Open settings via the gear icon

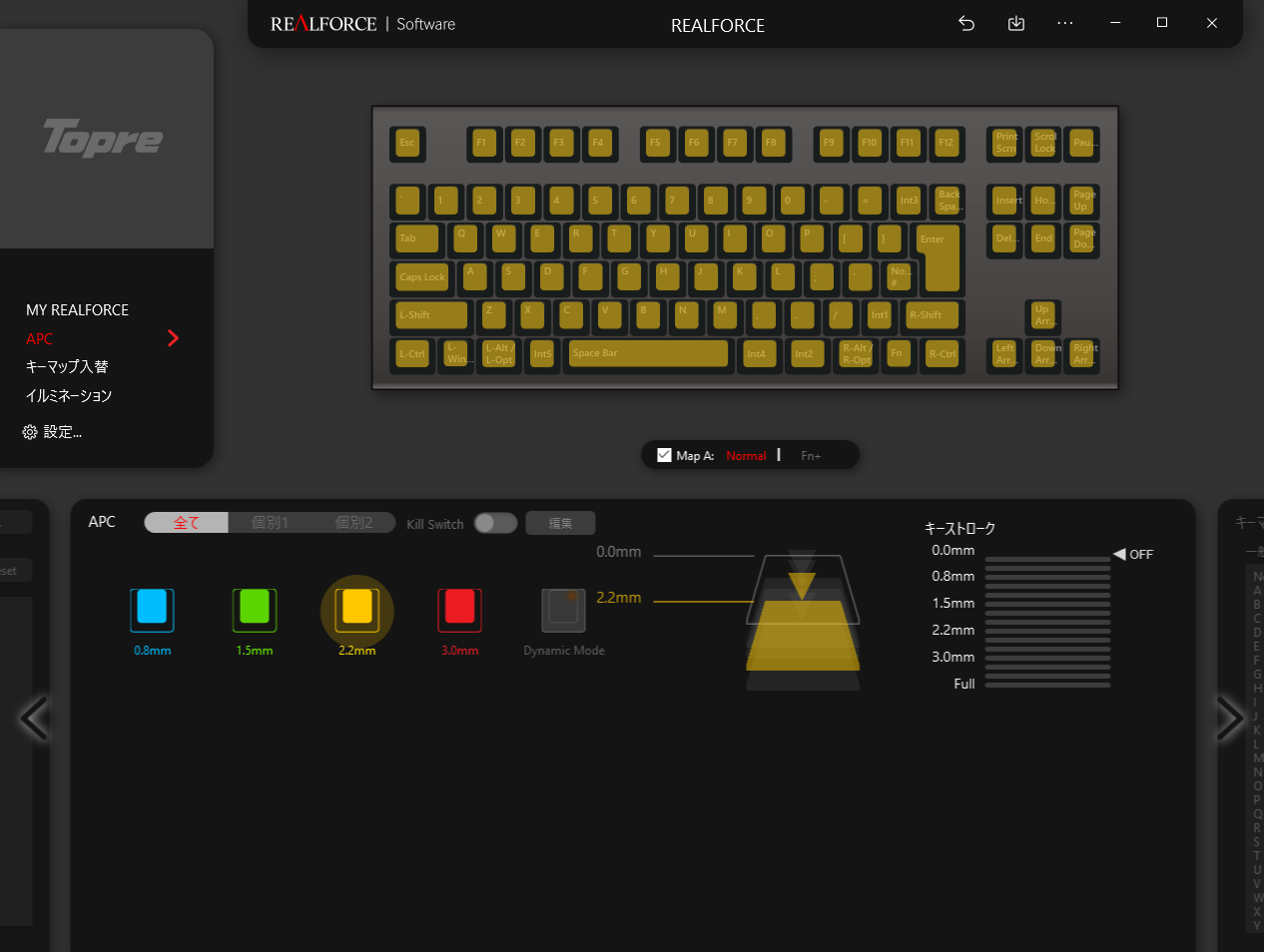pos(30,432)
